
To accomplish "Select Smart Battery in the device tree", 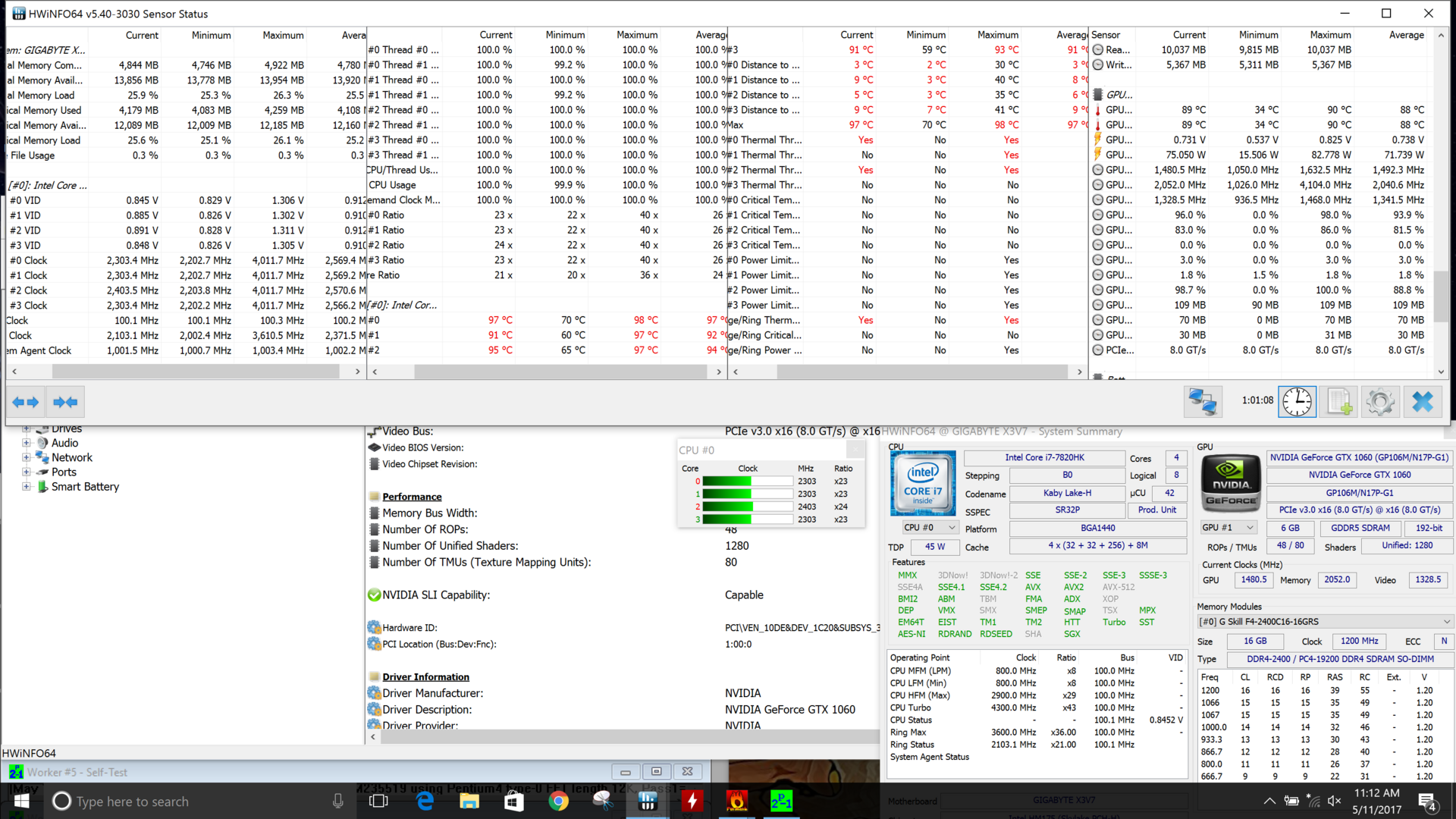I will (x=85, y=487).
